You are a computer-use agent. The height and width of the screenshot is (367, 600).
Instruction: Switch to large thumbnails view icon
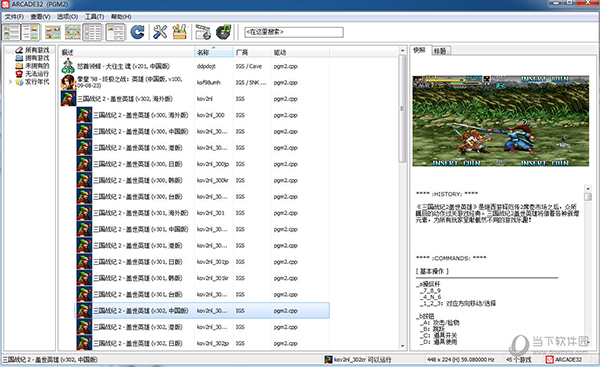coord(53,32)
